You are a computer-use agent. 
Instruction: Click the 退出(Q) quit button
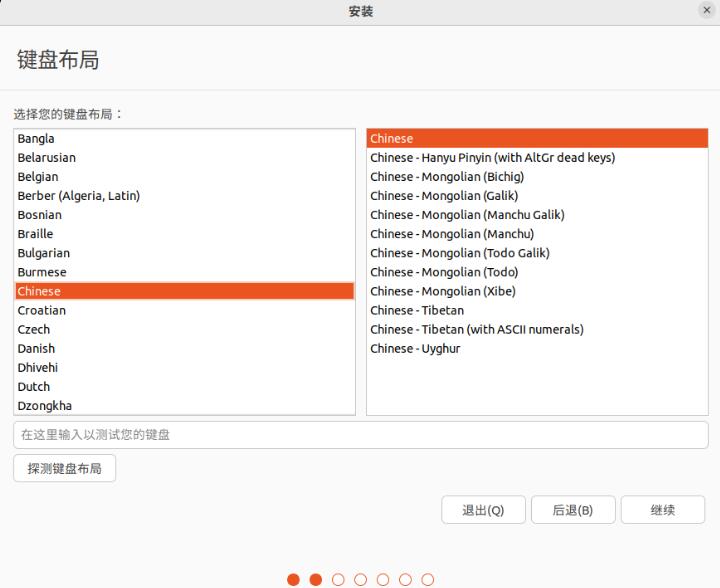483,510
